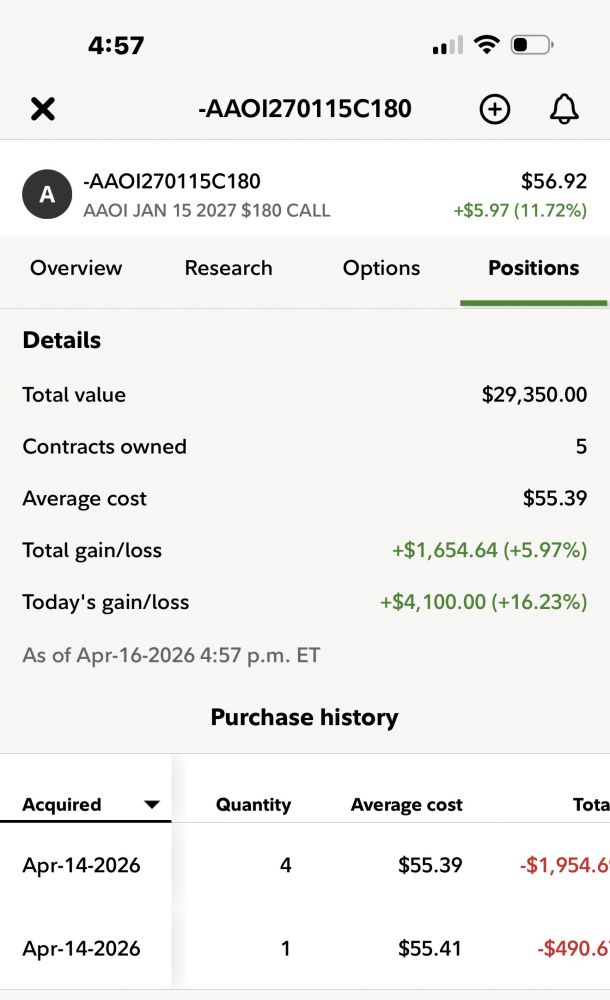Open alerts via the bell icon
610x1000 pixels.
point(565,109)
